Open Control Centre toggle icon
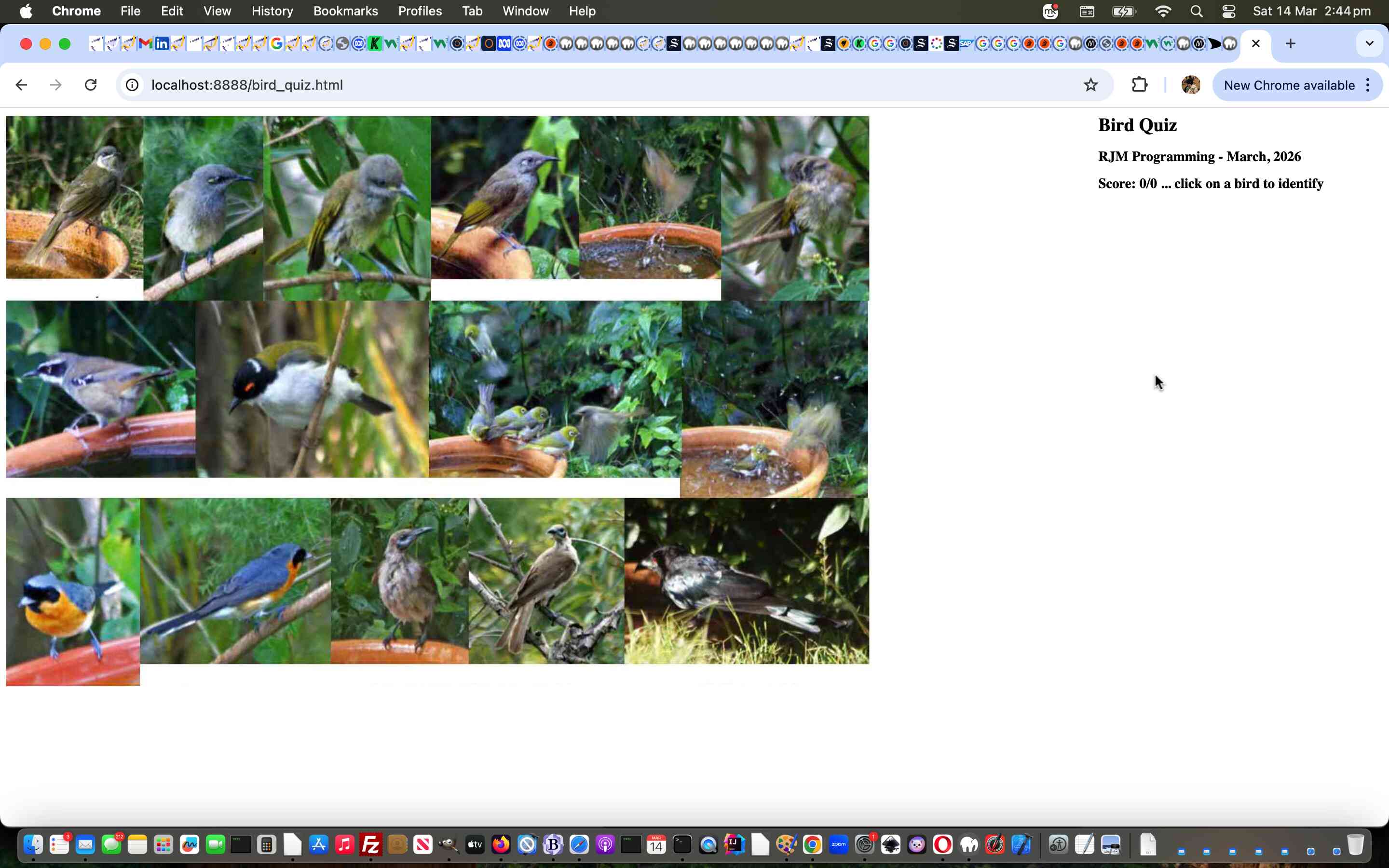 click(1228, 11)
